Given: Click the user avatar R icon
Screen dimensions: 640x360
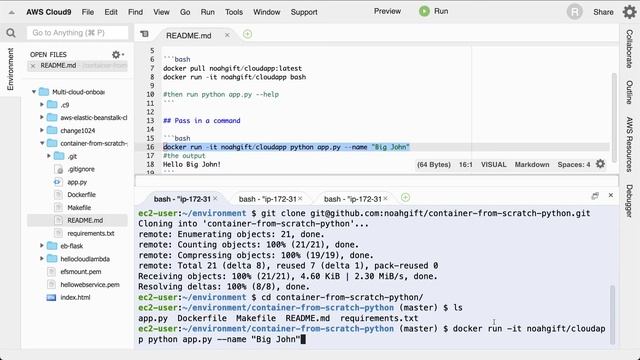Looking at the screenshot, I should tap(574, 12).
